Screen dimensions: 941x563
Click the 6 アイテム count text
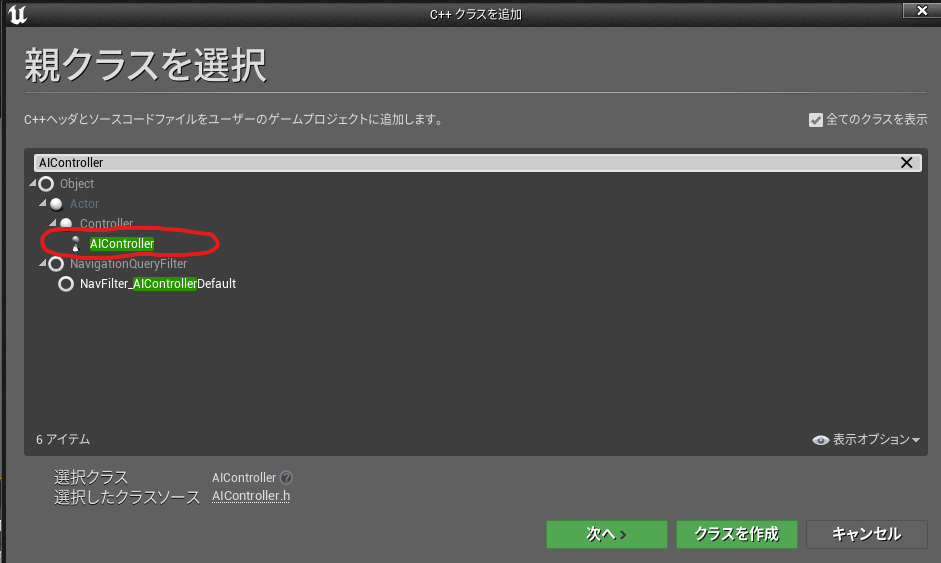coord(63,439)
